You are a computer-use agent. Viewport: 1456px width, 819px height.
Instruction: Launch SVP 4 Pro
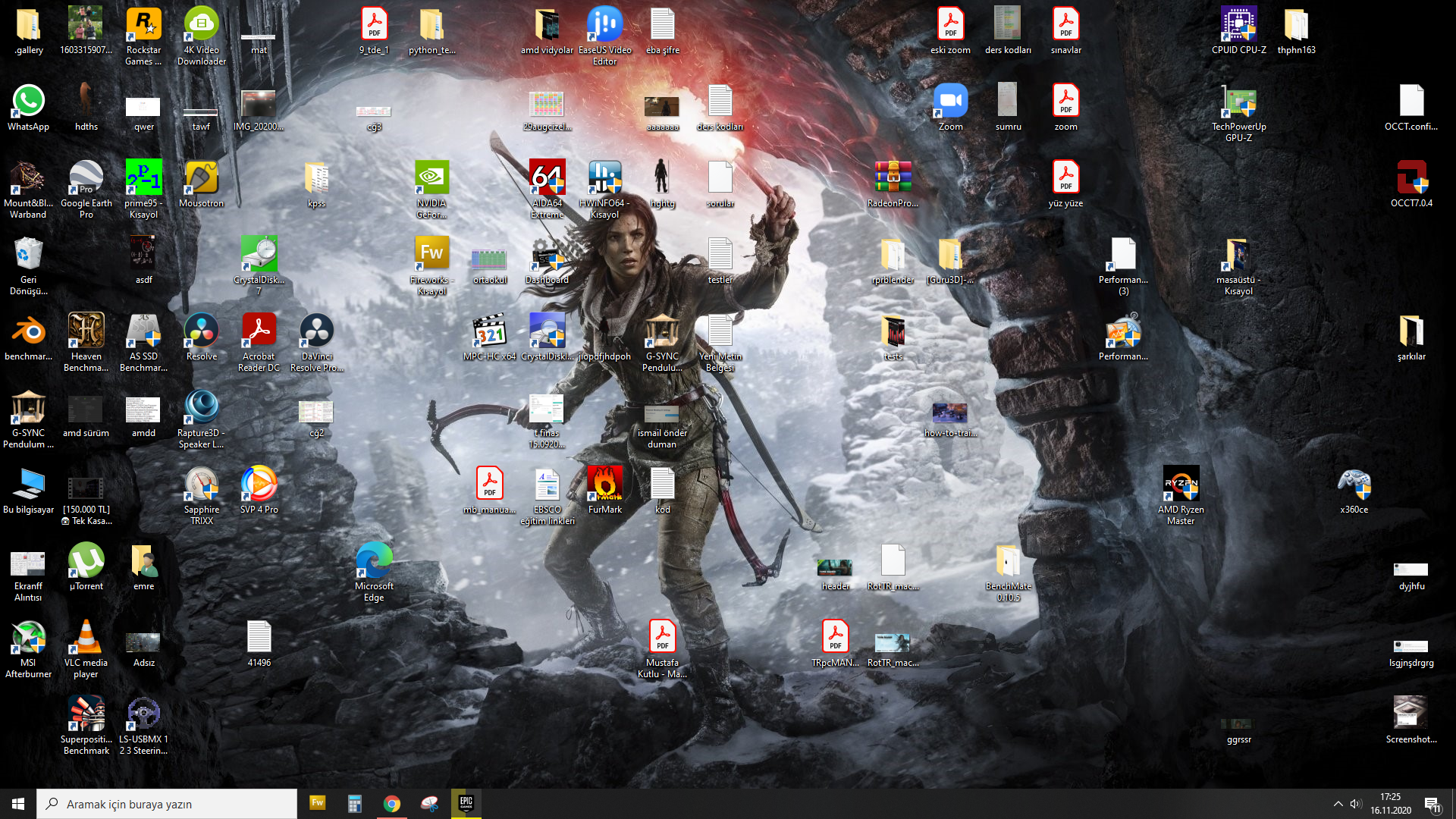pyautogui.click(x=259, y=491)
